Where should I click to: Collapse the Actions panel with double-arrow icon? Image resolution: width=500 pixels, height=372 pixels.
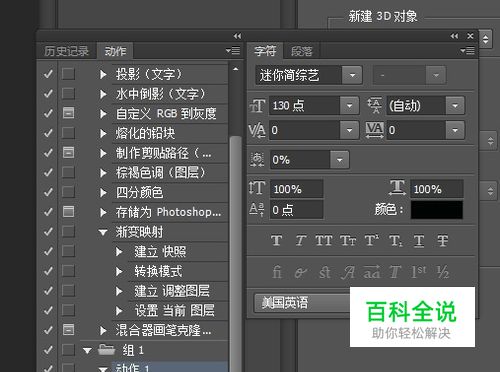tap(237, 36)
